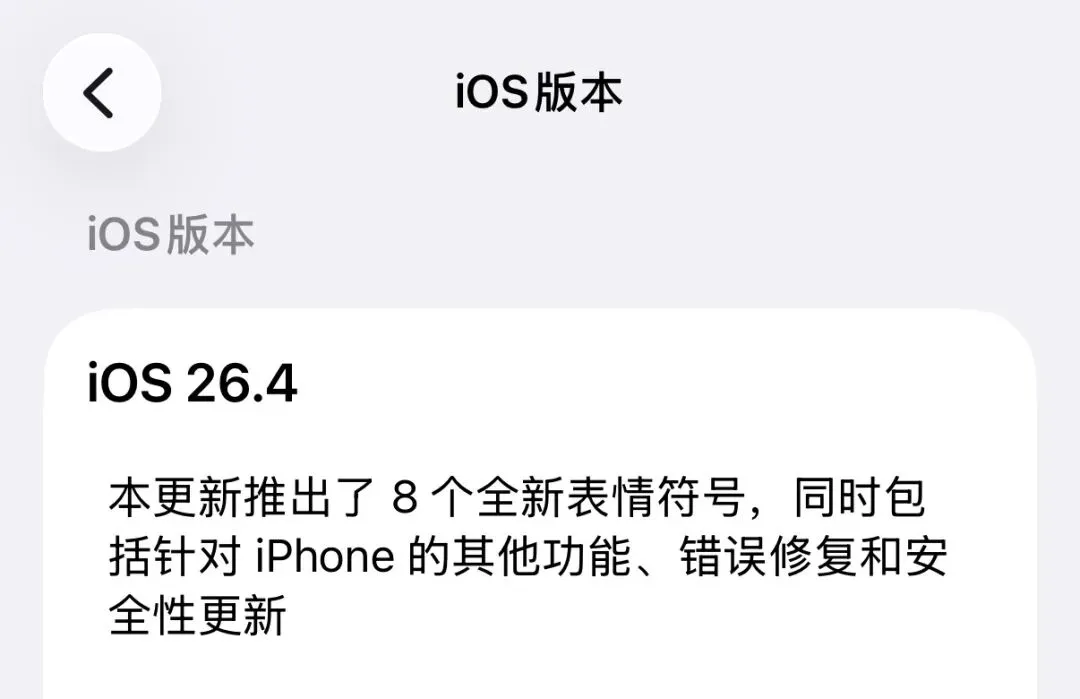Select the number "26.4" in the heading

(241, 383)
